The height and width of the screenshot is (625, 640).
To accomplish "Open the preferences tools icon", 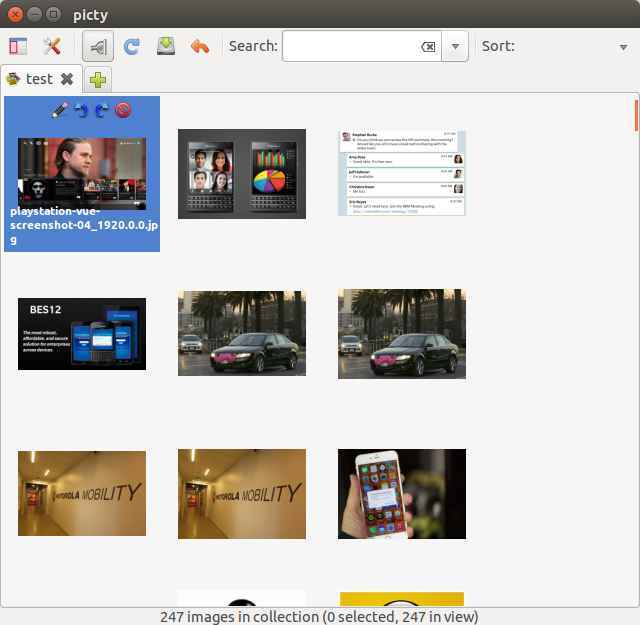I will click(x=52, y=46).
